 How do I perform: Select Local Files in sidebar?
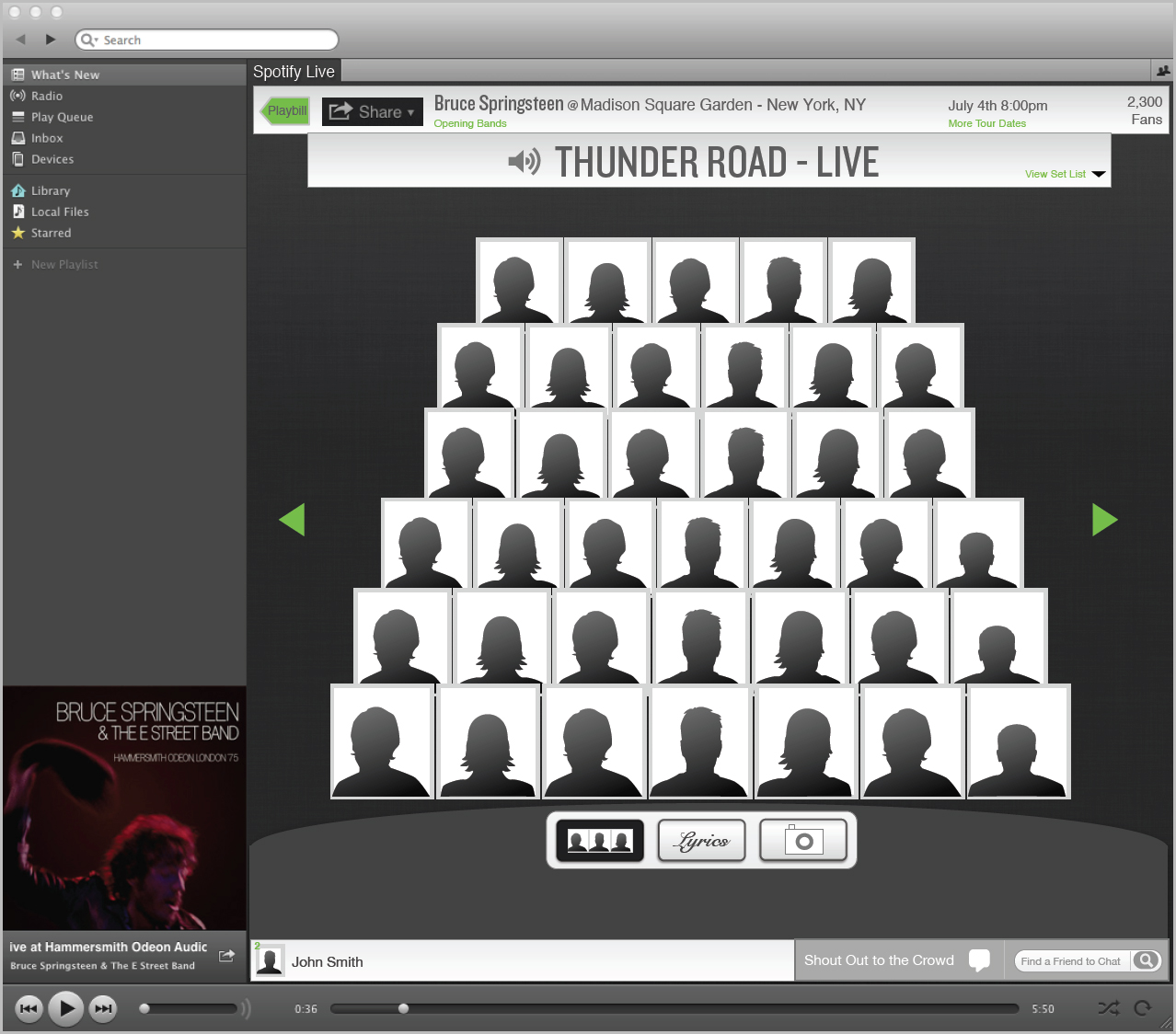click(x=124, y=212)
